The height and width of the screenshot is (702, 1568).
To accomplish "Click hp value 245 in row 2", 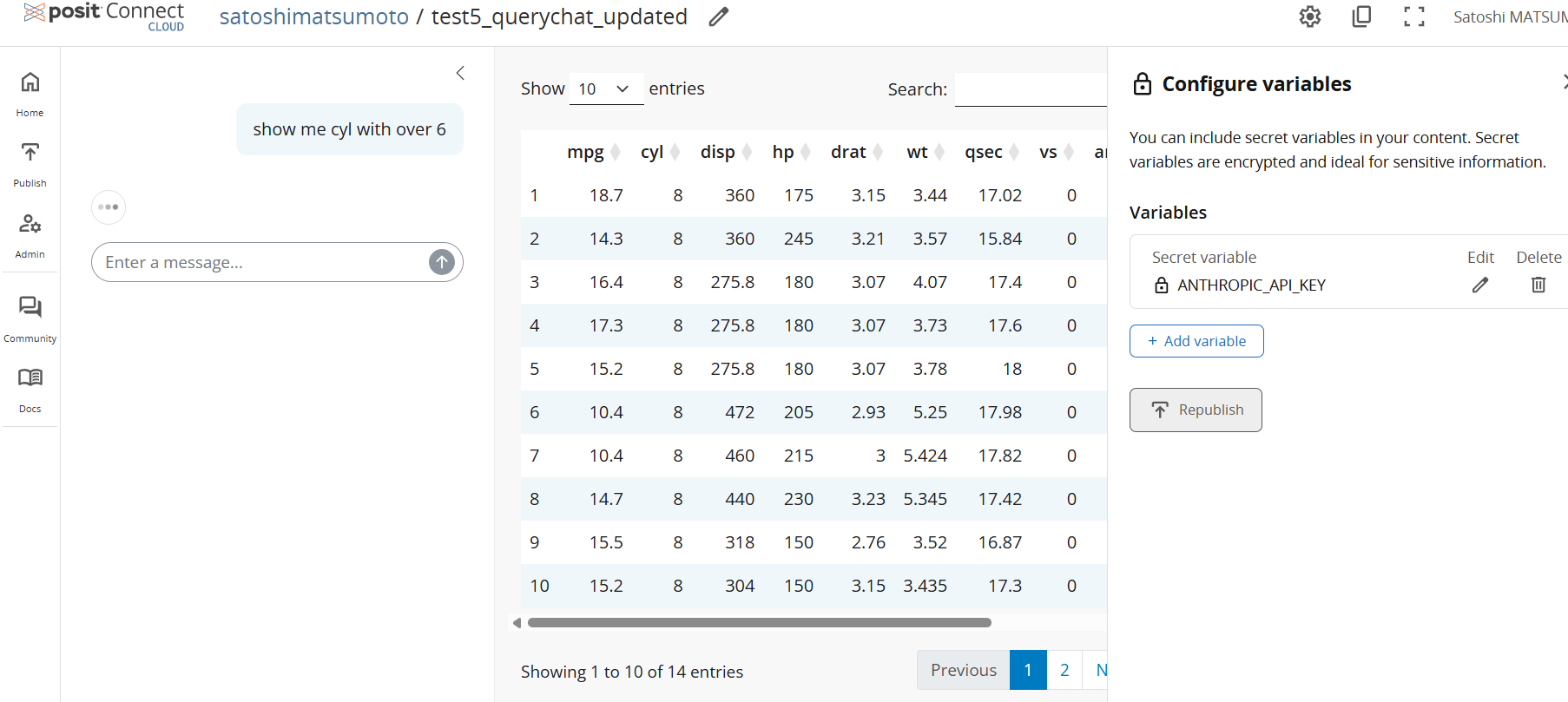I will [x=799, y=239].
